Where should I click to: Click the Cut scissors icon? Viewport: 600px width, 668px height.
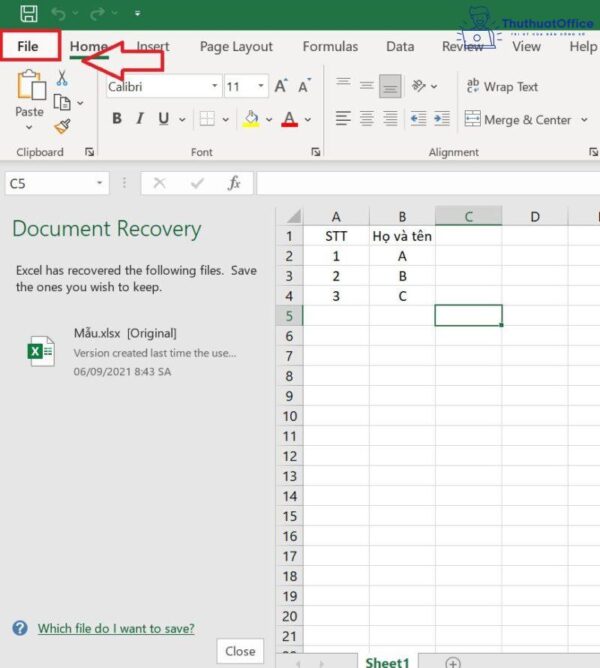click(62, 78)
